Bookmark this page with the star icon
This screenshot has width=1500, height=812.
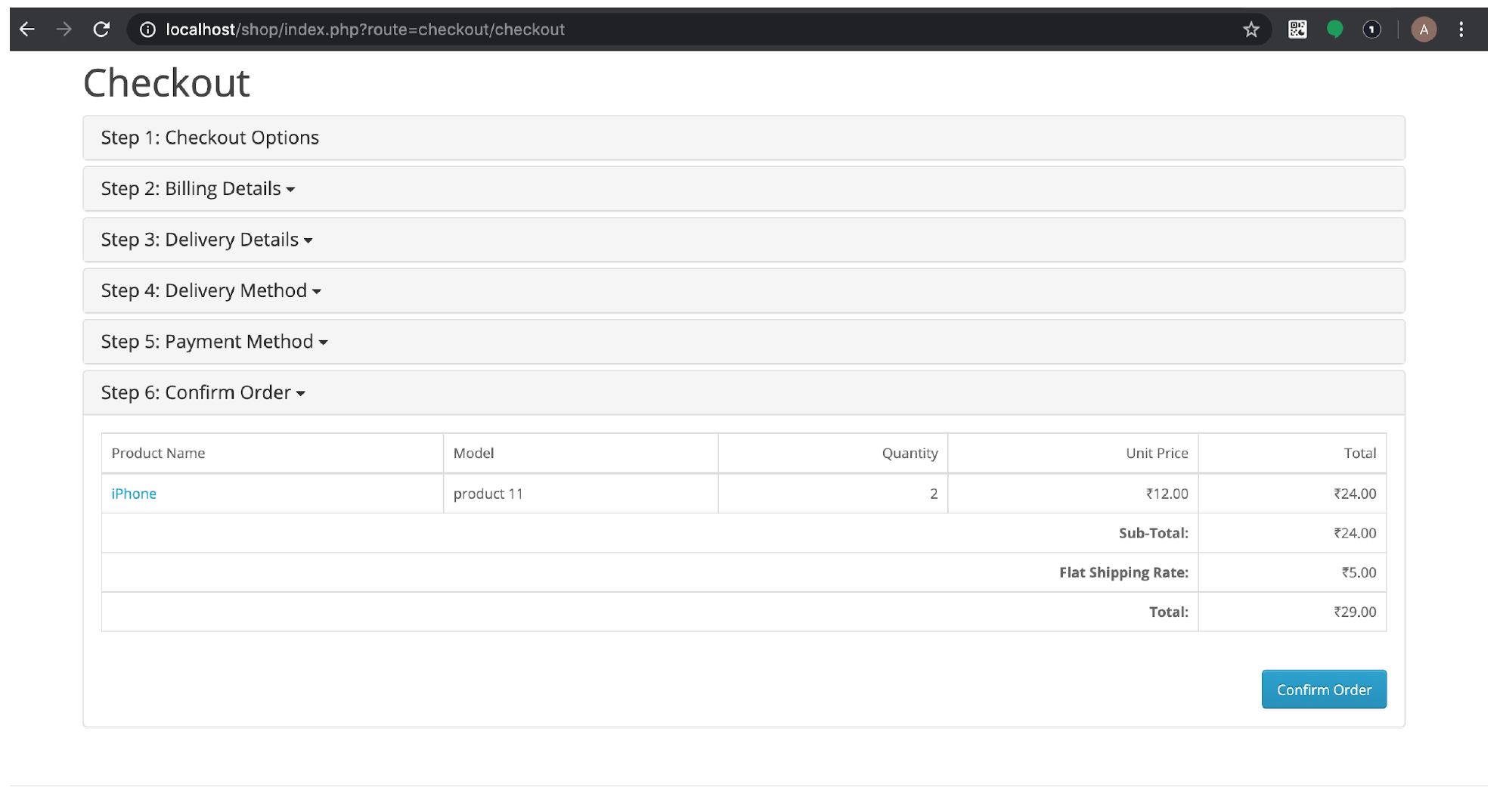pyautogui.click(x=1251, y=29)
